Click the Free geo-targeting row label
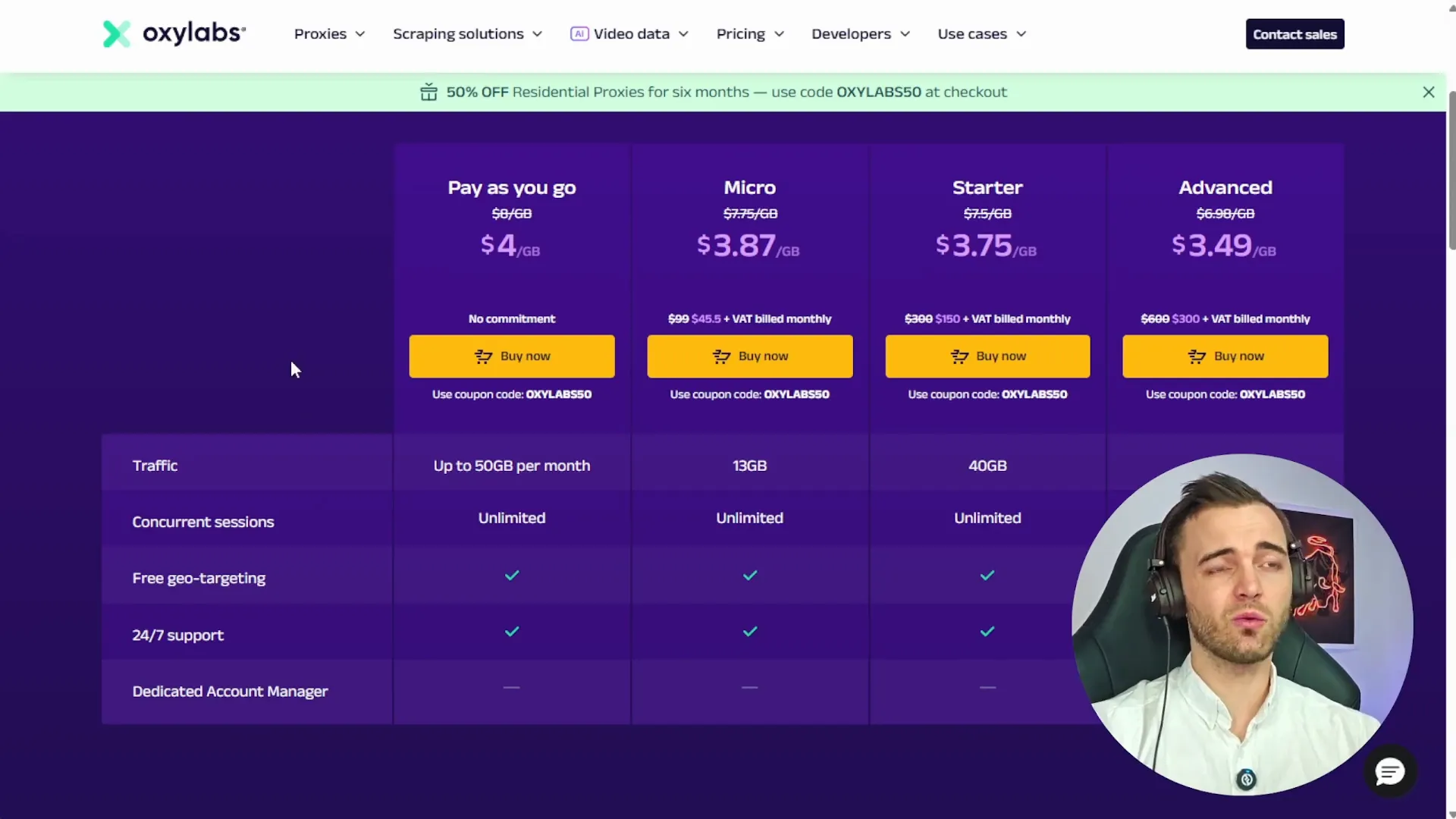 coord(199,578)
